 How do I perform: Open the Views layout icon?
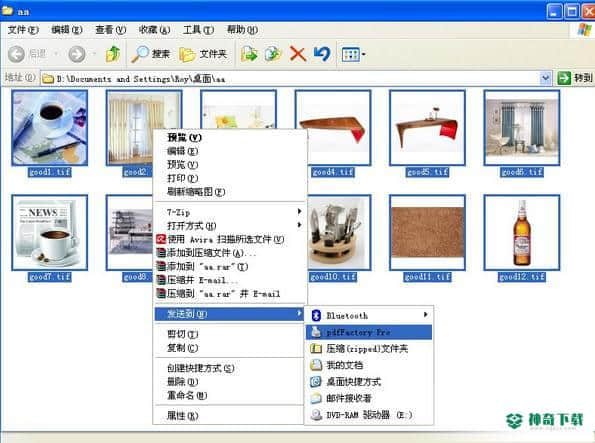tap(350, 55)
